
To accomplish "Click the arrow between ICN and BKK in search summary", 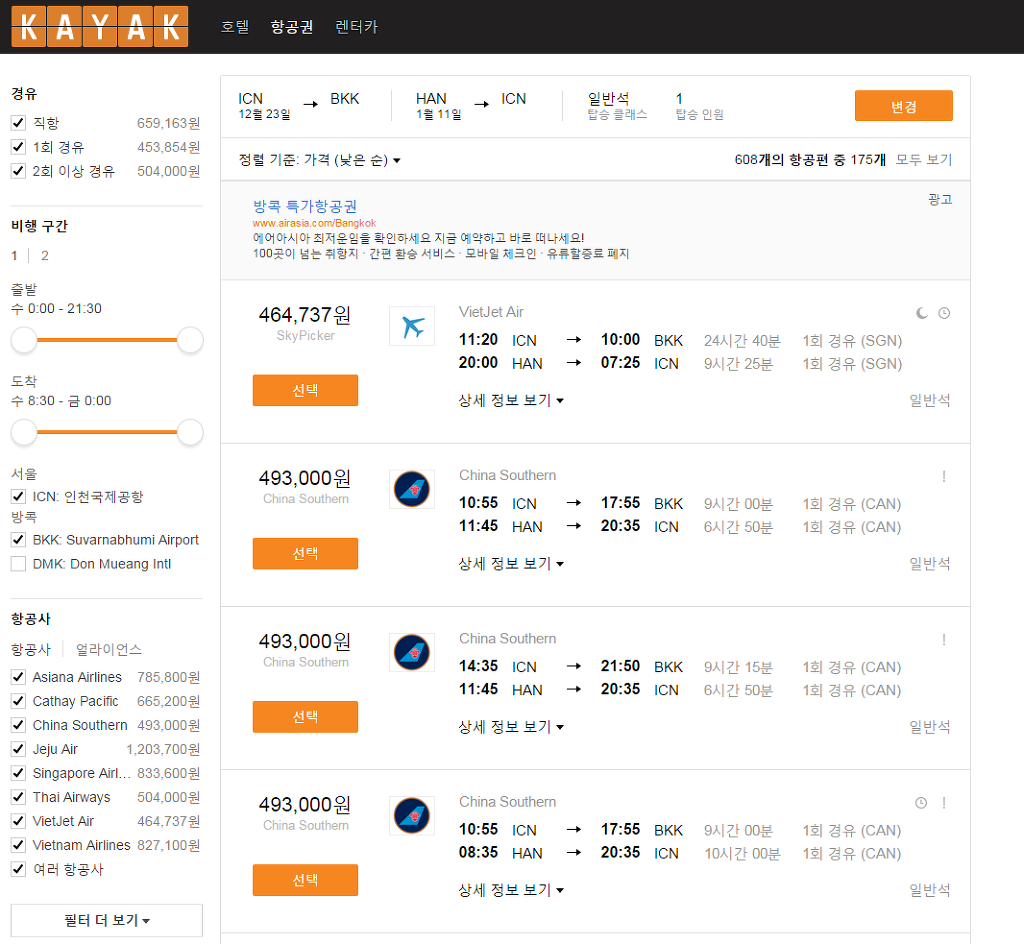I will (311, 104).
